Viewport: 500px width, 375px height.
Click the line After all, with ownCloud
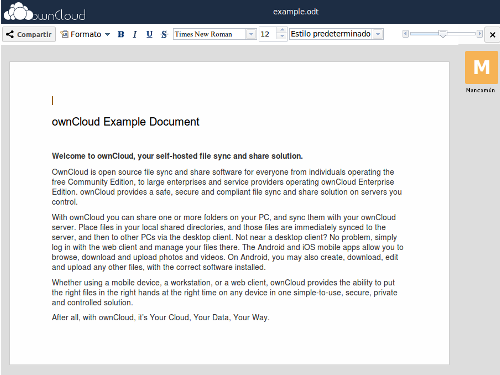[x=160, y=317]
